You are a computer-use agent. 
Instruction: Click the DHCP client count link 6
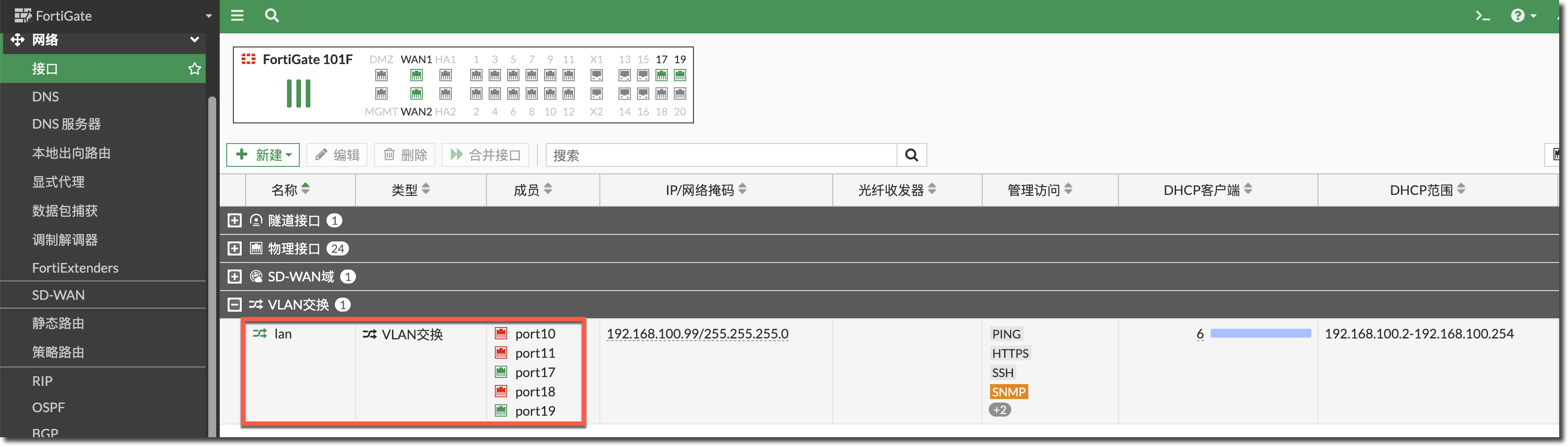pos(1200,334)
